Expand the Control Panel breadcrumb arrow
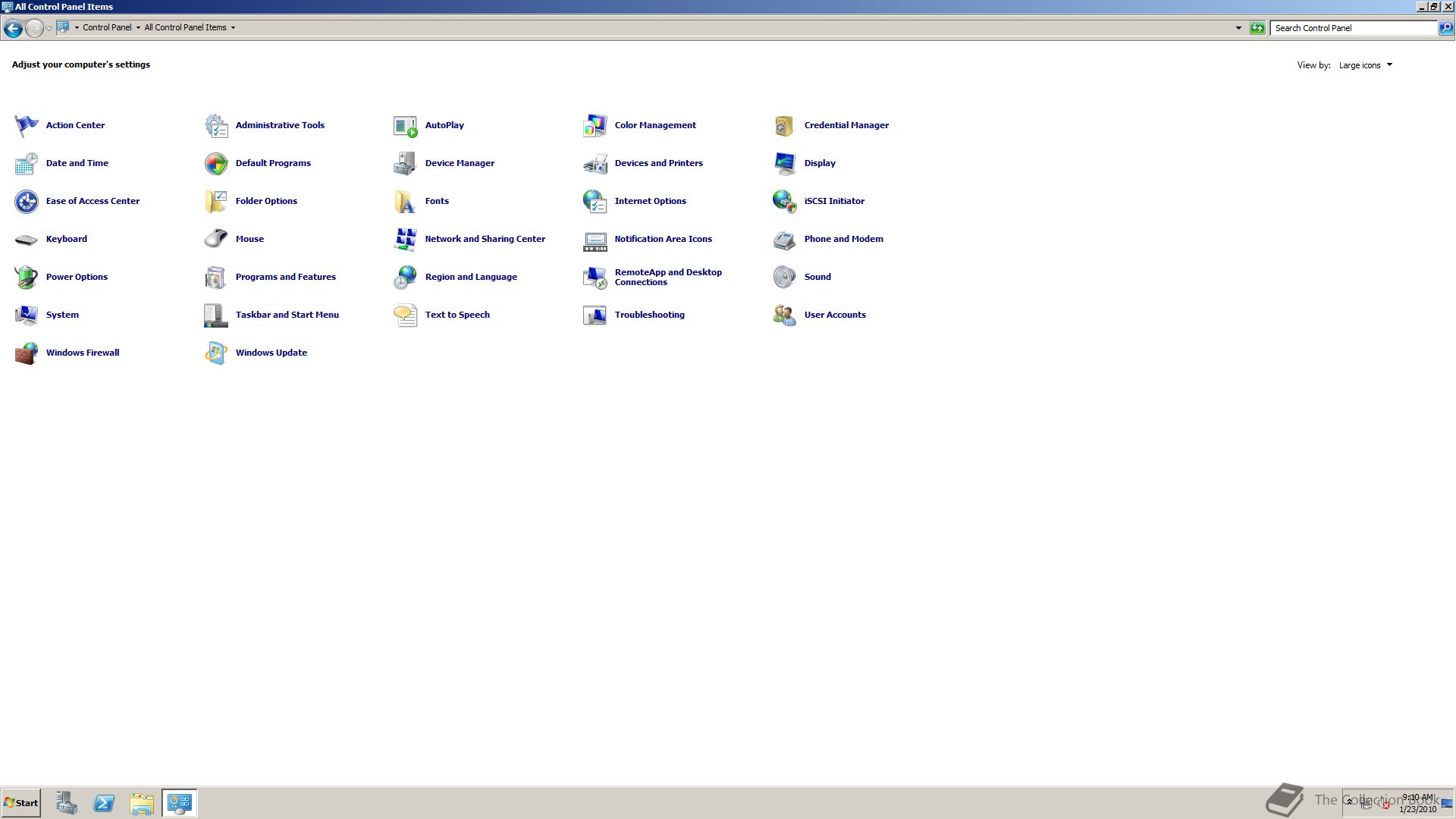Screen dimensions: 1456x819 point(138,27)
